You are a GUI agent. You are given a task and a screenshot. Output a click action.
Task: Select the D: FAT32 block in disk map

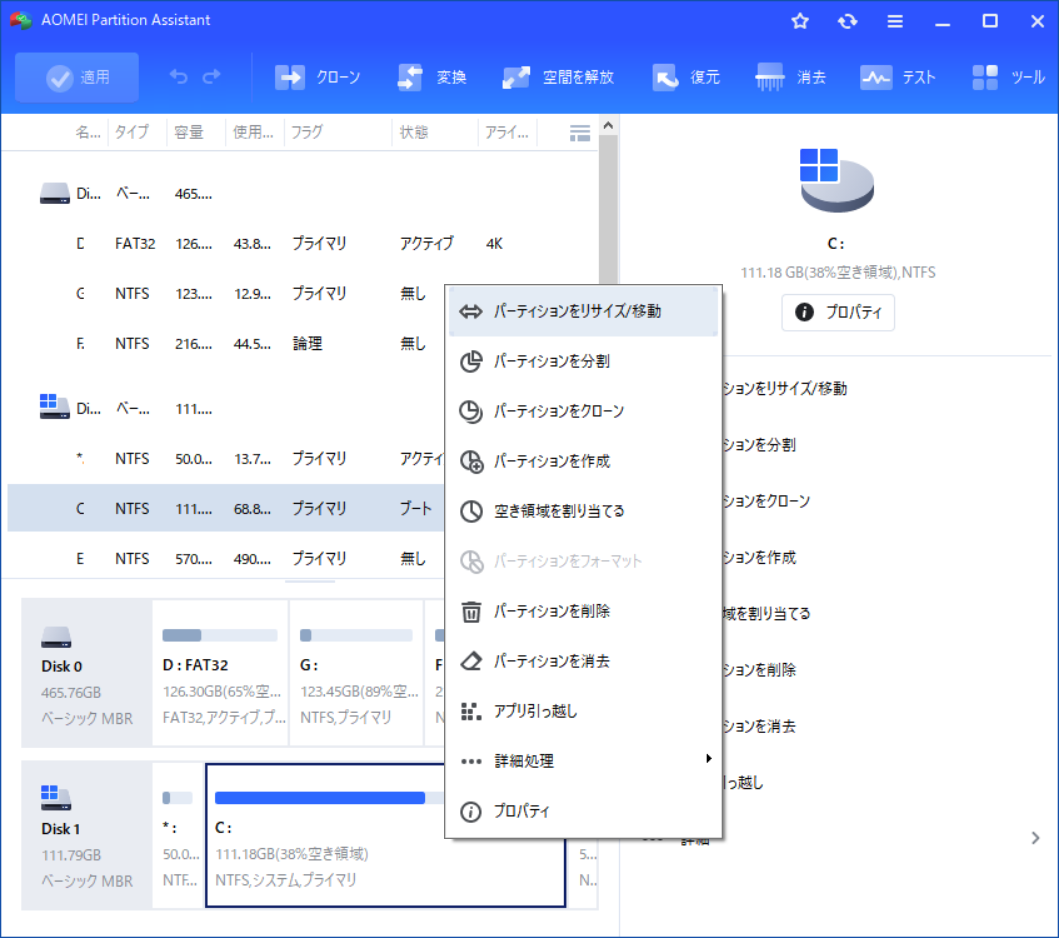[x=220, y=673]
